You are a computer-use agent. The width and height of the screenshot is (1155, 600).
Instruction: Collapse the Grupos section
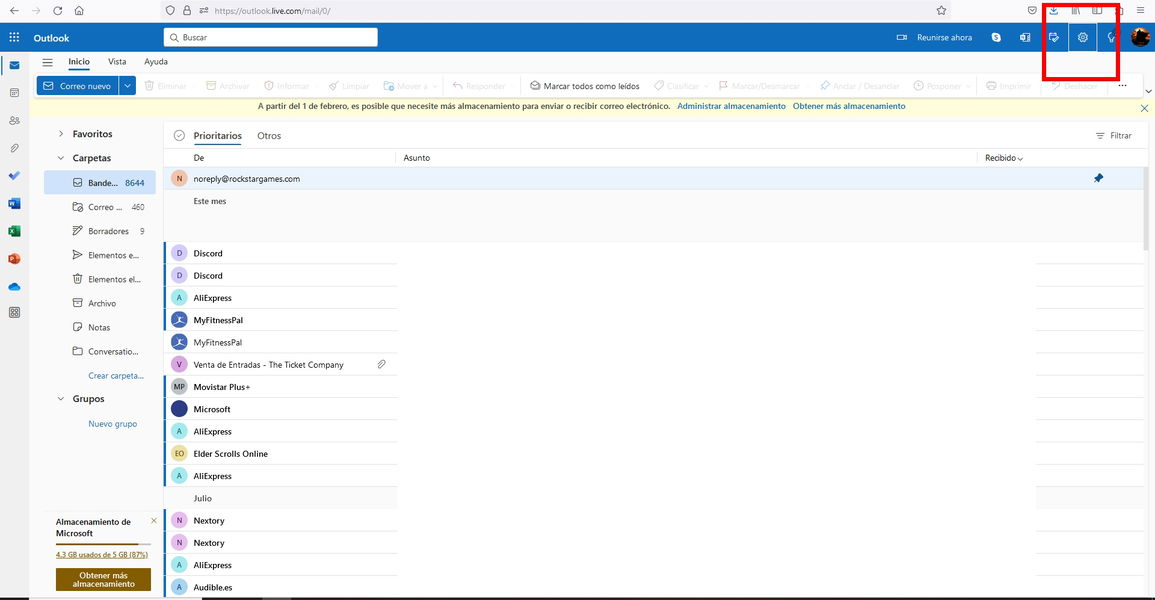(x=60, y=398)
